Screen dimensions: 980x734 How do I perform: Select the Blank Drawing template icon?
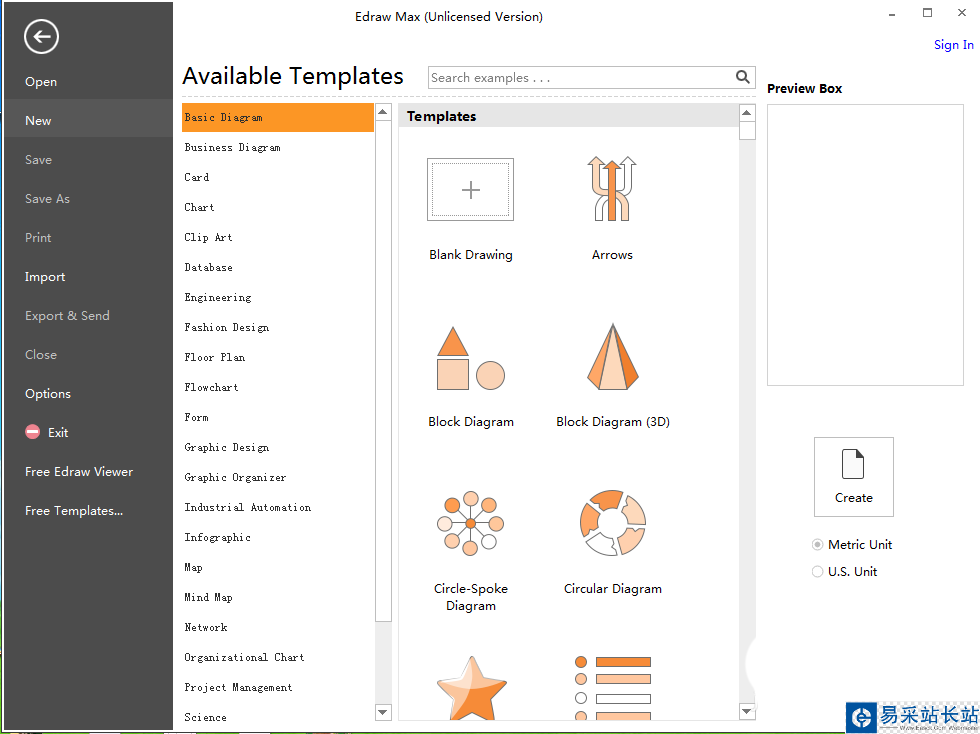pos(471,189)
